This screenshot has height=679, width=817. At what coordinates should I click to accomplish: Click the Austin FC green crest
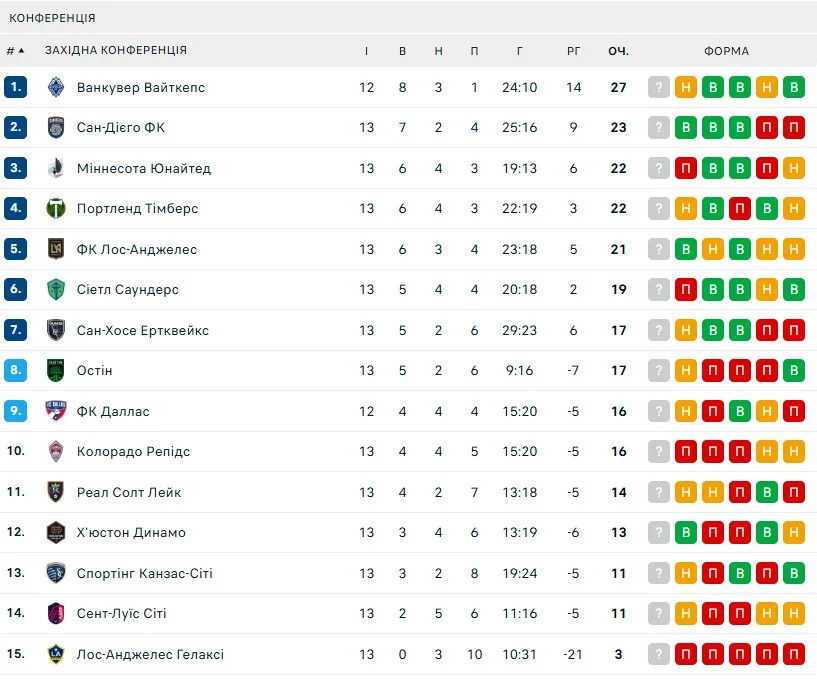[x=56, y=371]
